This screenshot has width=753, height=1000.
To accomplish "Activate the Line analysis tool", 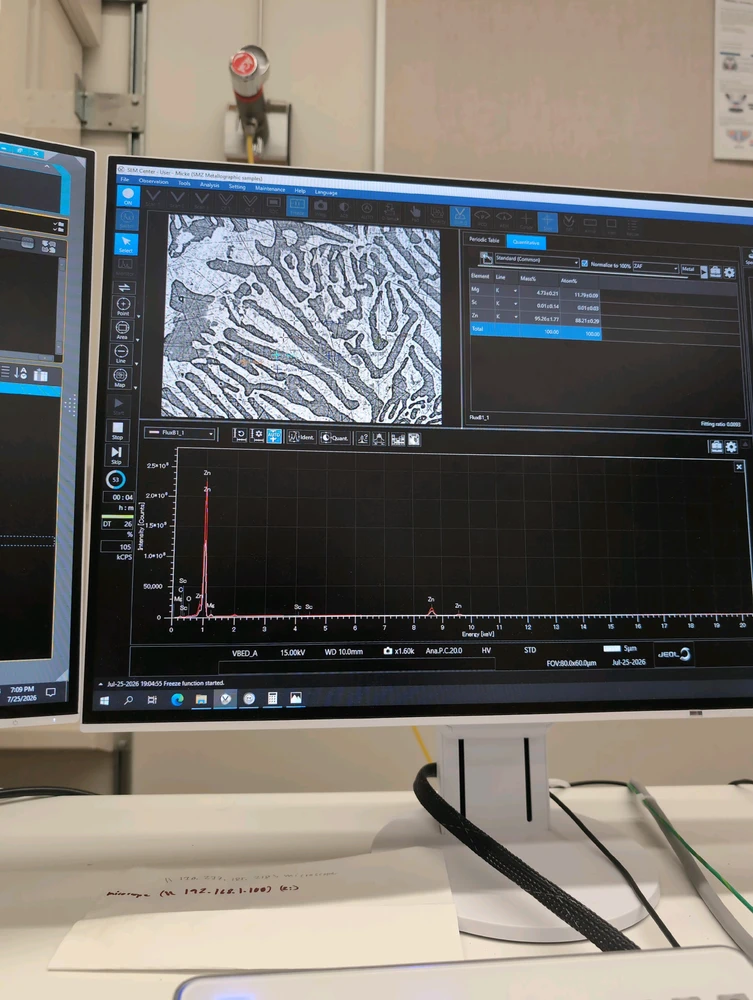I will pos(121,353).
